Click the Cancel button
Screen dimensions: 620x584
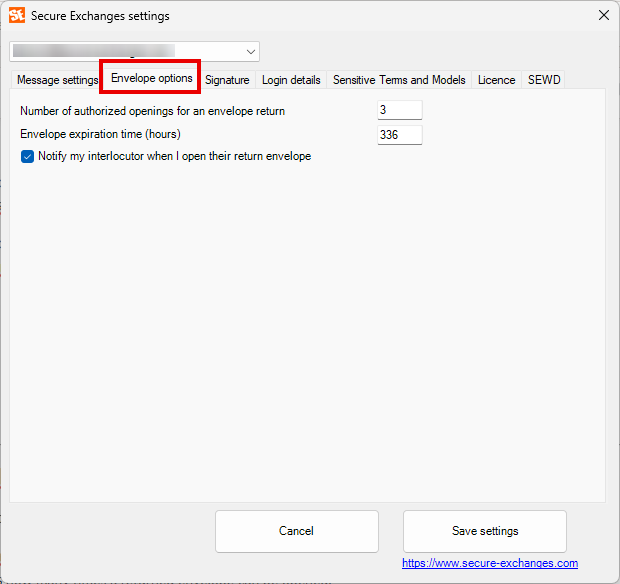(297, 531)
